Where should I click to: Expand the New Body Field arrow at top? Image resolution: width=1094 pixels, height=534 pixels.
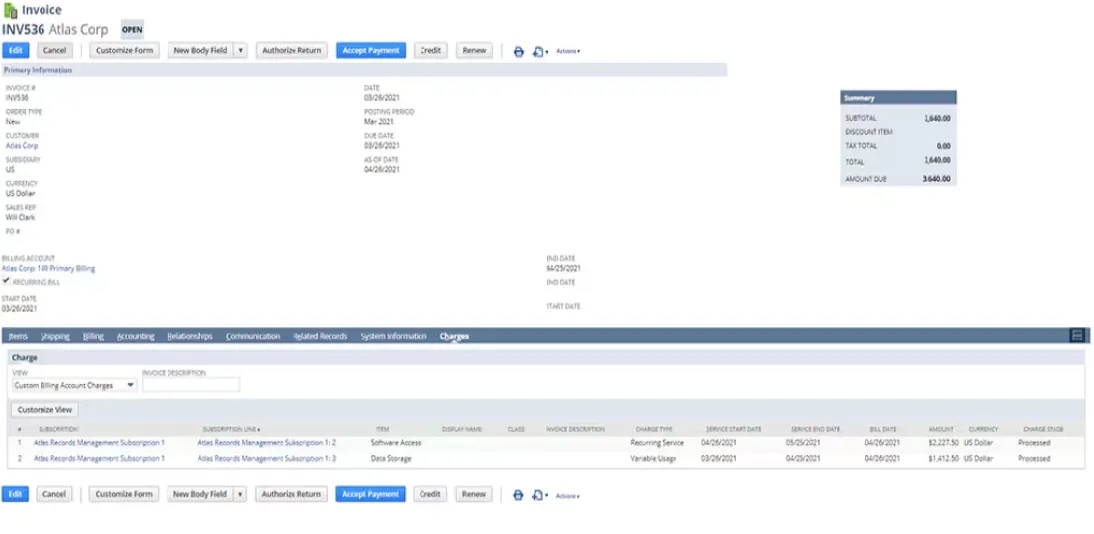[x=240, y=50]
